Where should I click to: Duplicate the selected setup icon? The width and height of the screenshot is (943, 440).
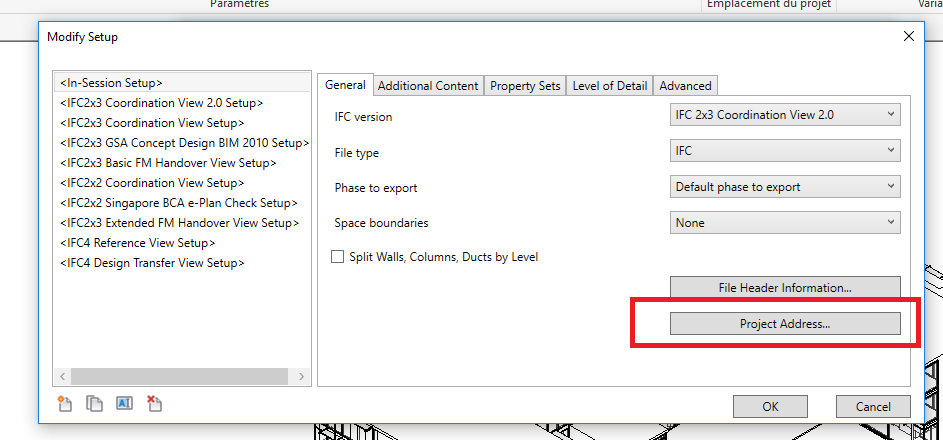[x=94, y=403]
